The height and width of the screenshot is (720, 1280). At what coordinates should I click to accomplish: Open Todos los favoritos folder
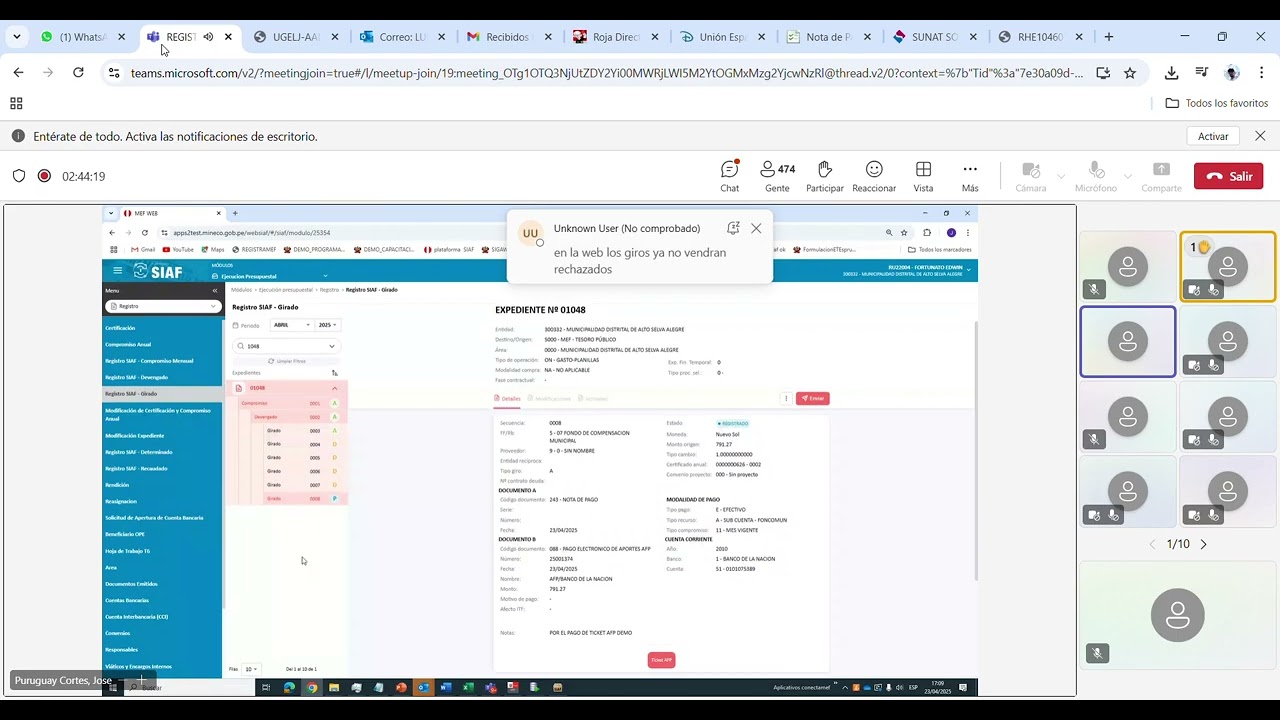click(1217, 103)
